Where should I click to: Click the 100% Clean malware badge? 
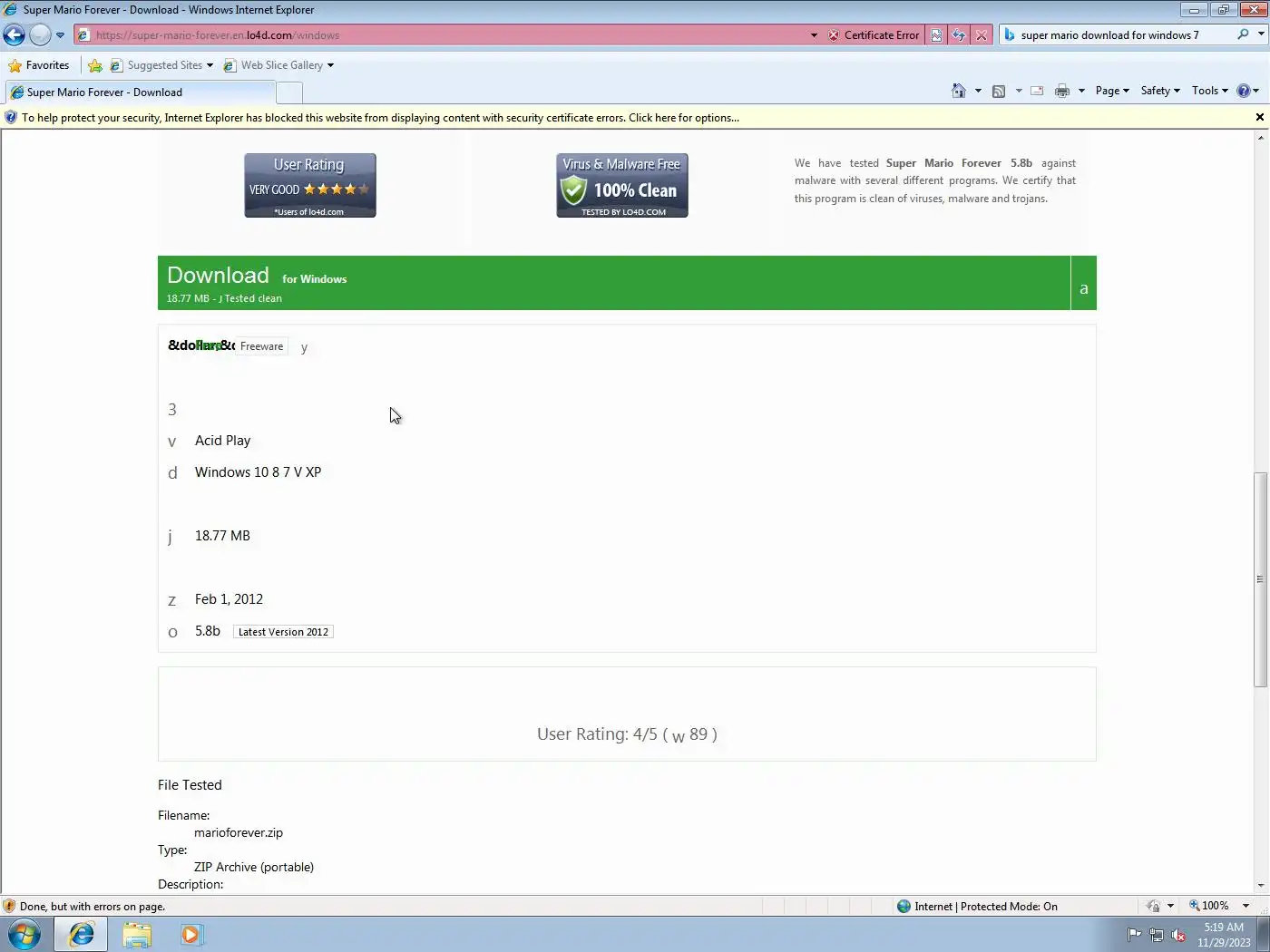(622, 186)
